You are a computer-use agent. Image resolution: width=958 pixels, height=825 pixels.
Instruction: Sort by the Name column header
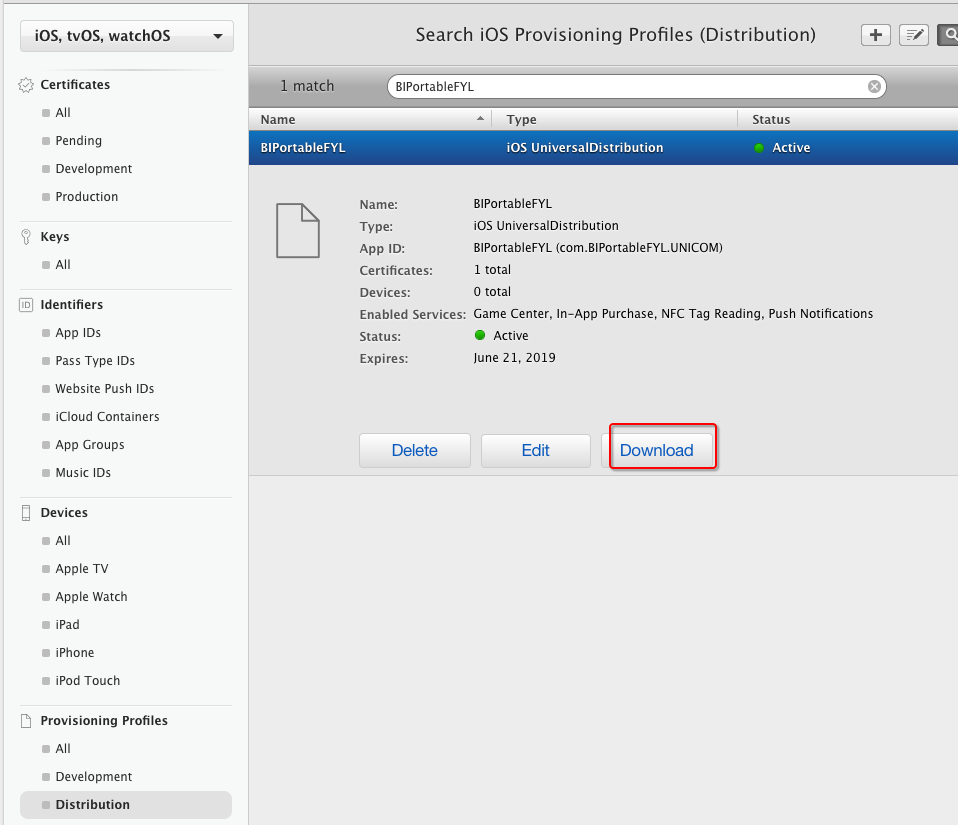[371, 119]
